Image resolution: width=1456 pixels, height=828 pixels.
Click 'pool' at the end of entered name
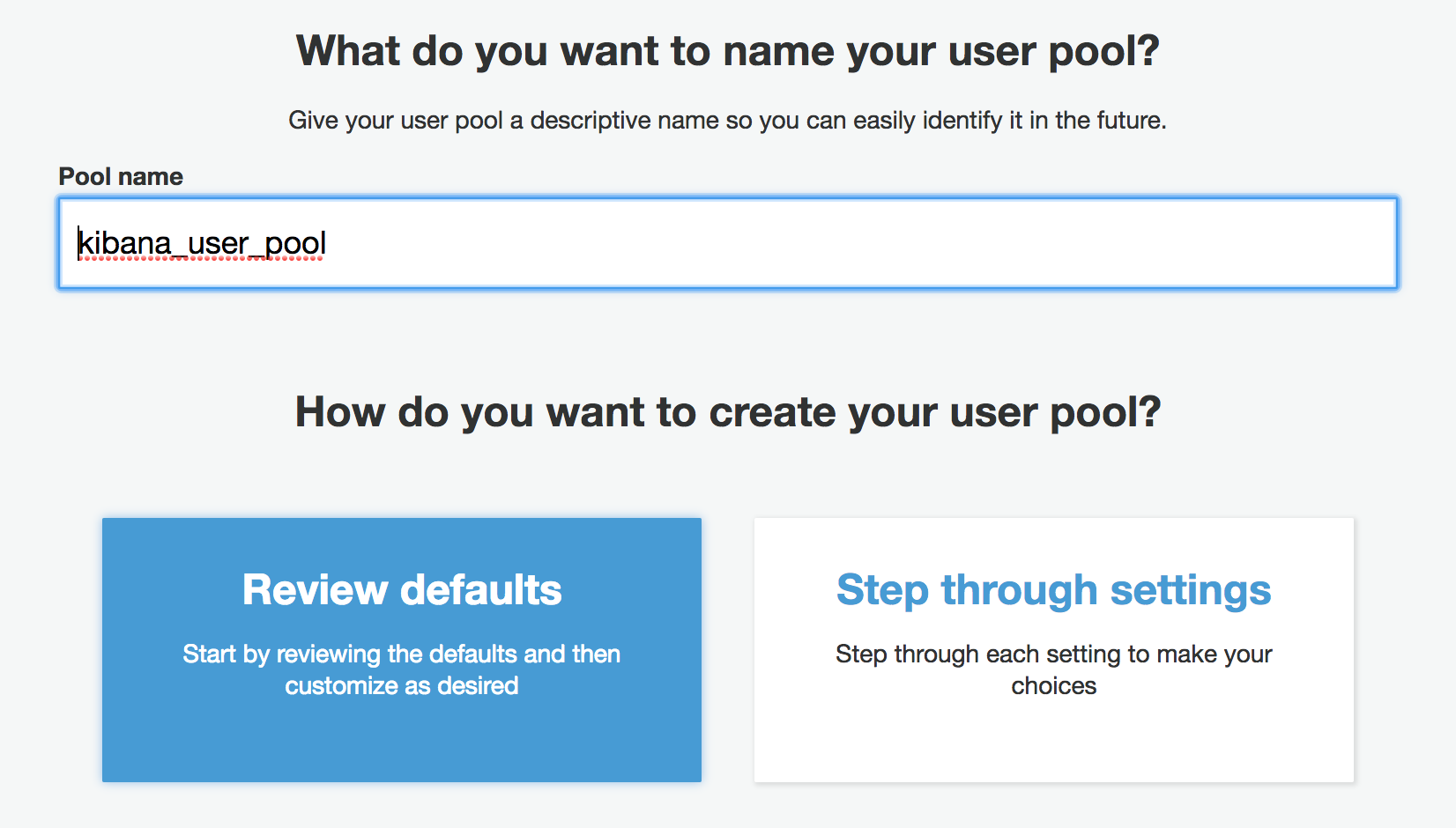(295, 243)
